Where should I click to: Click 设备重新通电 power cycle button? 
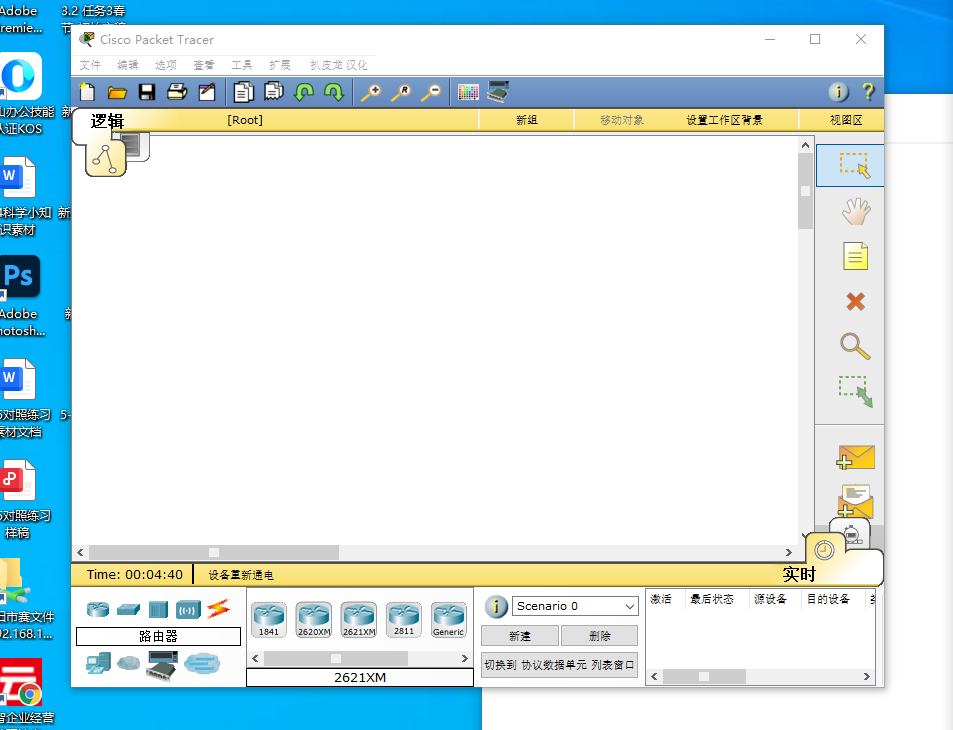tap(241, 575)
